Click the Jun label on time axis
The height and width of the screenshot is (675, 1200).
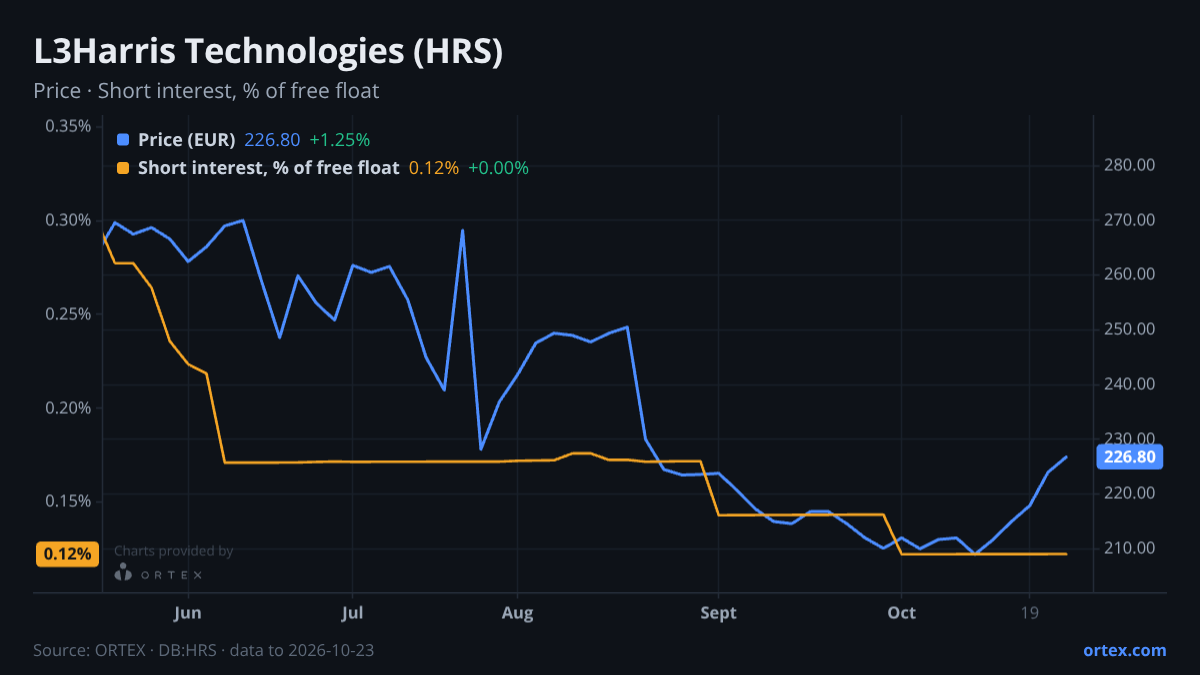188,613
